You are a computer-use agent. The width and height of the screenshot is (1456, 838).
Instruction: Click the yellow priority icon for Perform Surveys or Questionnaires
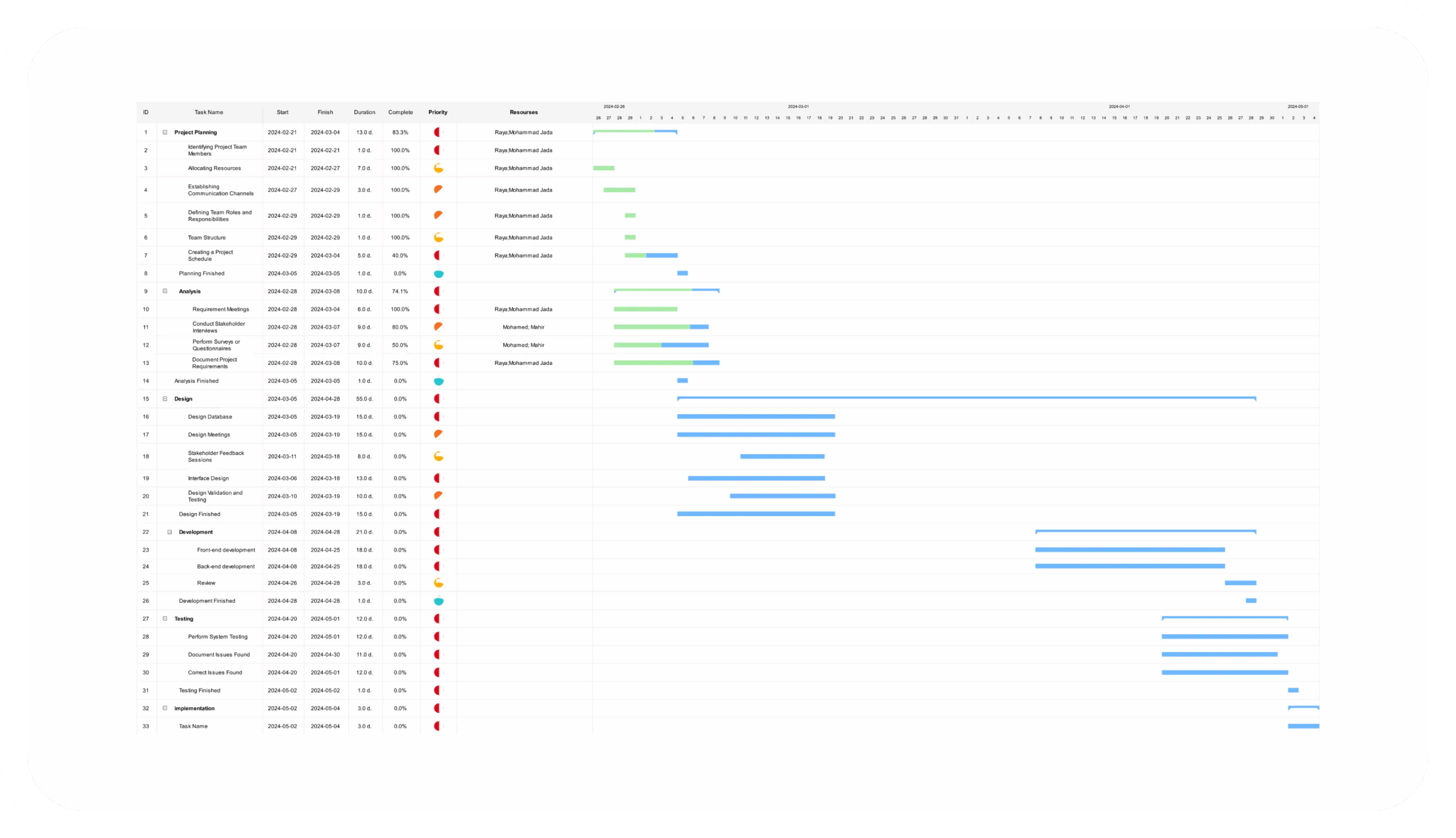click(439, 345)
